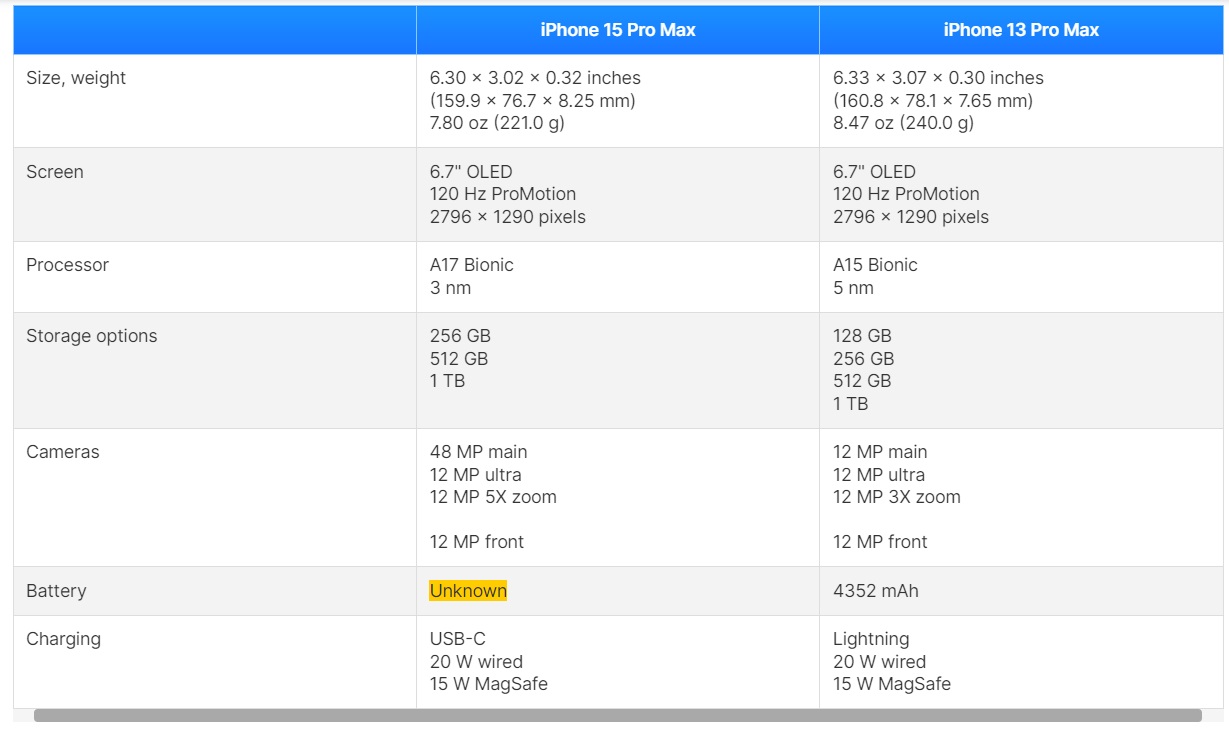1229x731 pixels.
Task: Click the A15 Bionic processor text
Action: click(x=875, y=265)
